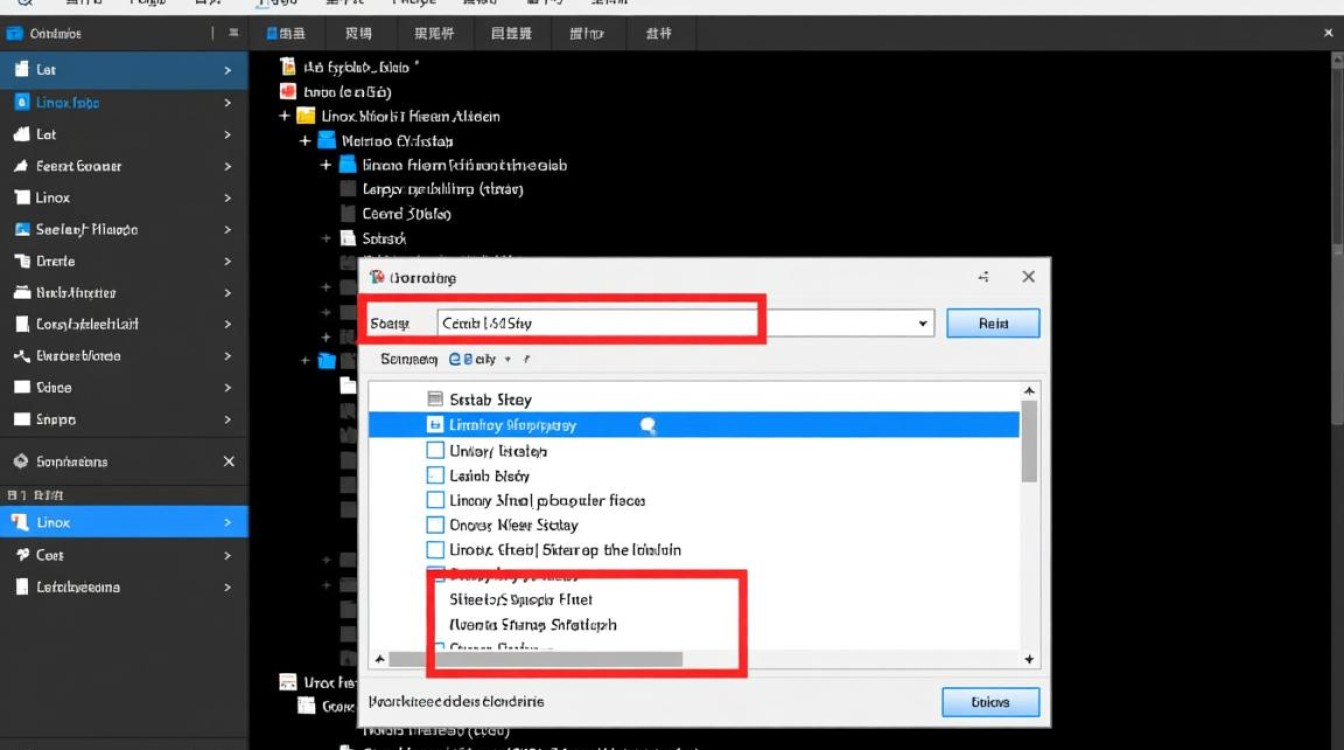Click the yellow folder icon in the file tree
Viewport: 1344px width, 750px height.
point(306,116)
